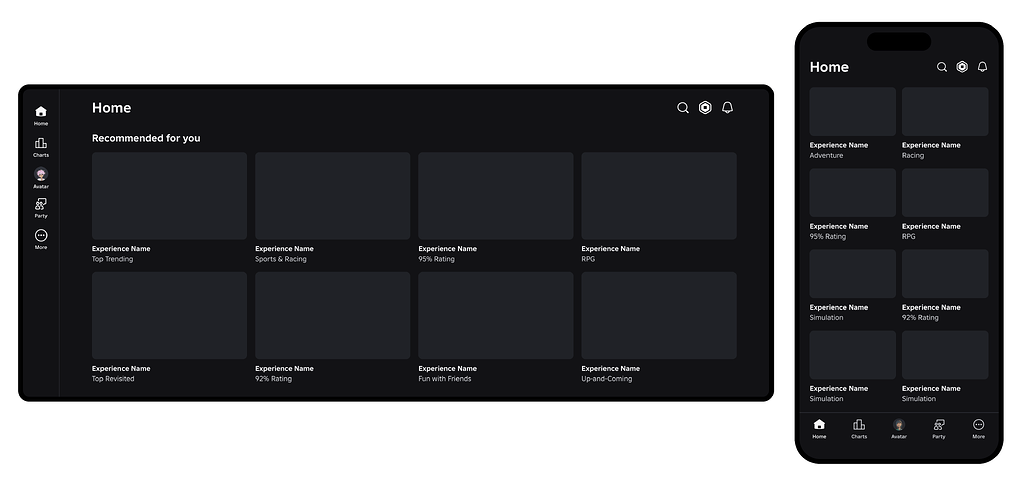Tap the phone thumbnail captioned Racing
The width and height of the screenshot is (1024, 491).
945,112
